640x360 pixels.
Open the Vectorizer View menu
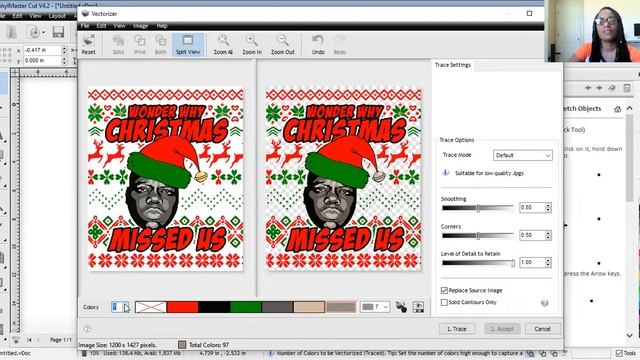[x=119, y=26]
